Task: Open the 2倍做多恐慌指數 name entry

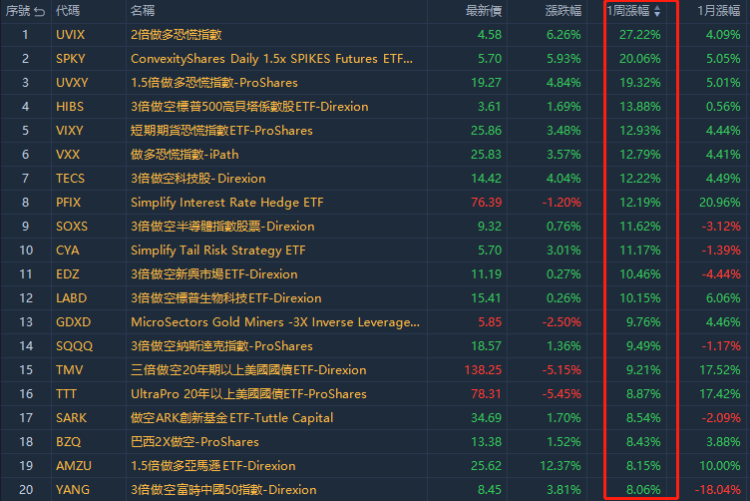Action: pyautogui.click(x=176, y=35)
